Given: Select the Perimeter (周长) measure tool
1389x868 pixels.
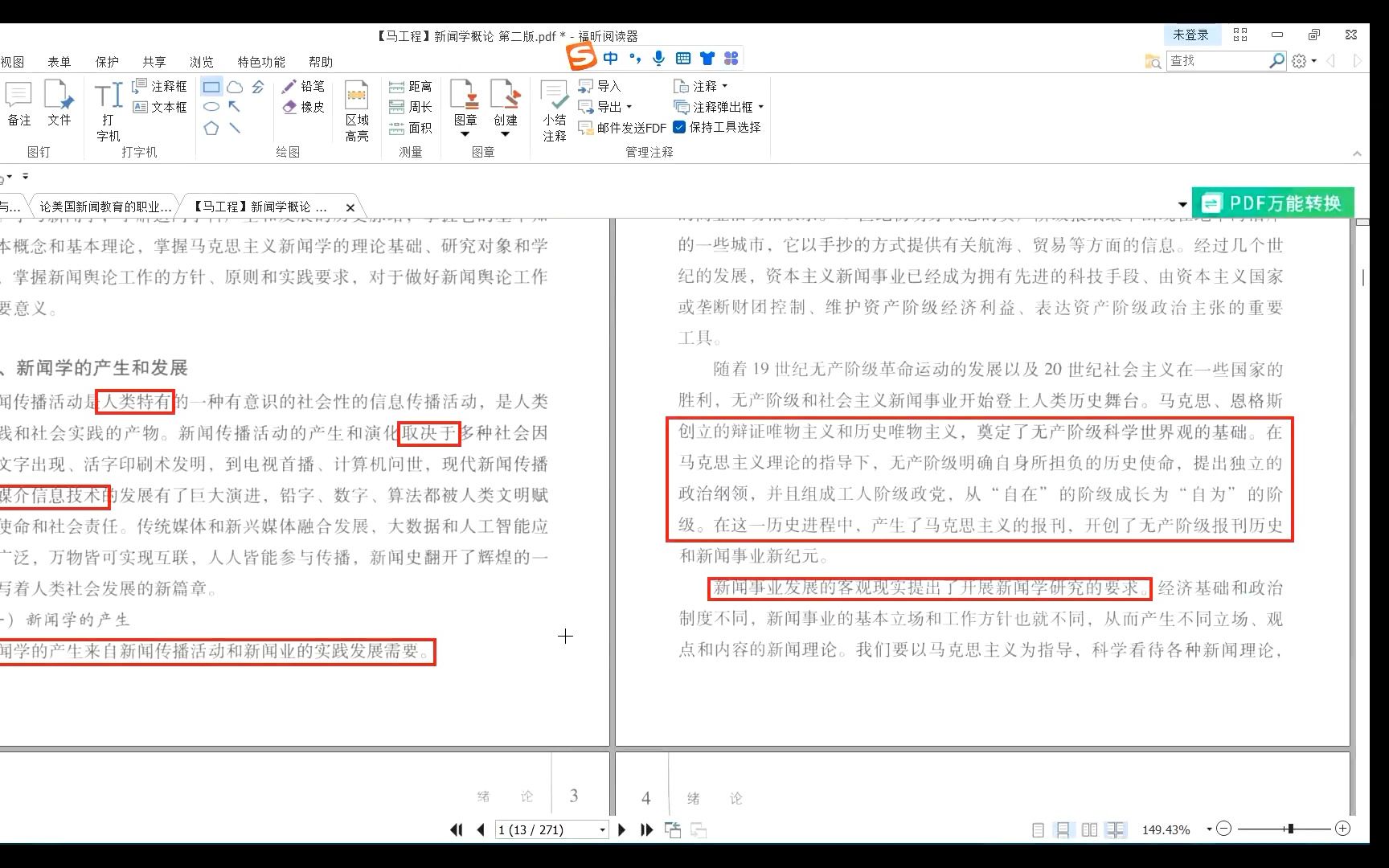Looking at the screenshot, I should (410, 107).
